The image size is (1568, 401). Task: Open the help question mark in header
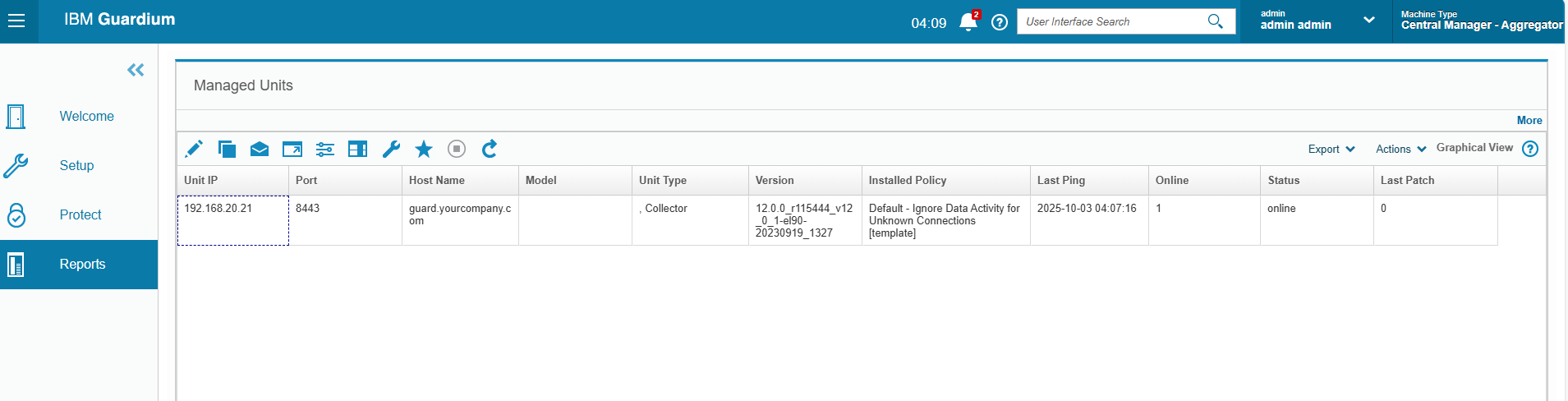[x=1000, y=22]
